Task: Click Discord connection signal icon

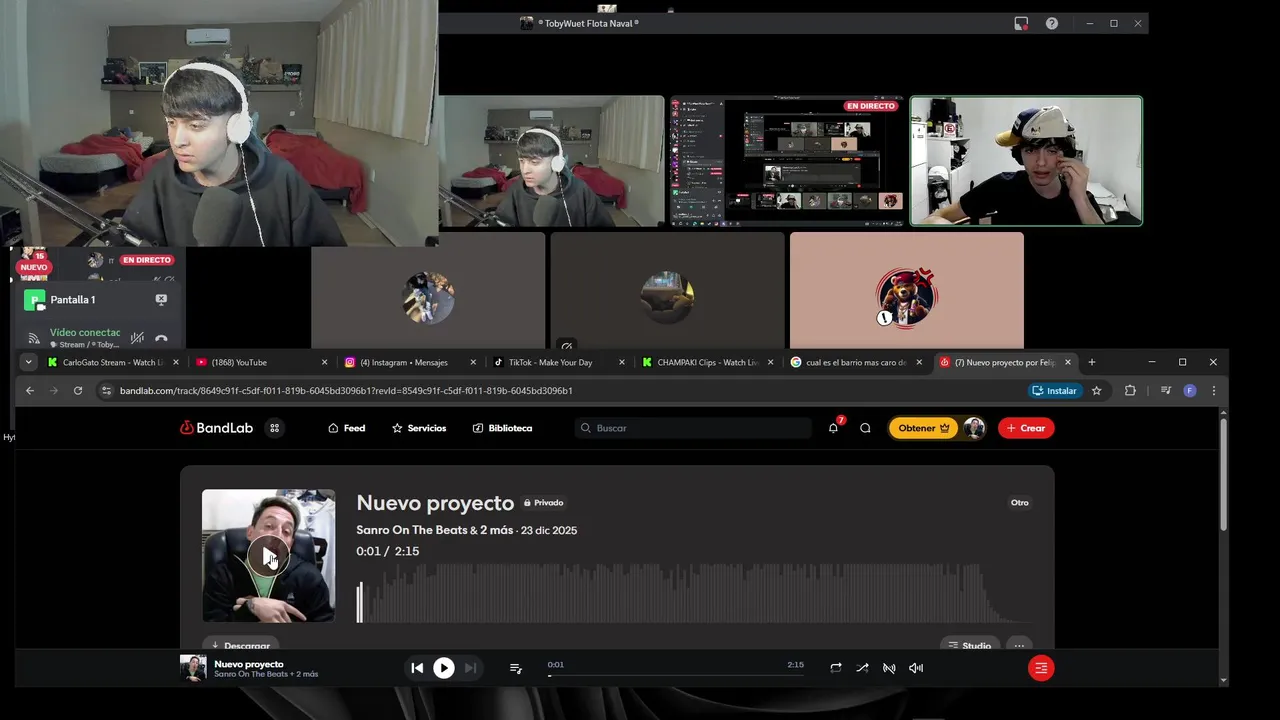Action: 33,339
